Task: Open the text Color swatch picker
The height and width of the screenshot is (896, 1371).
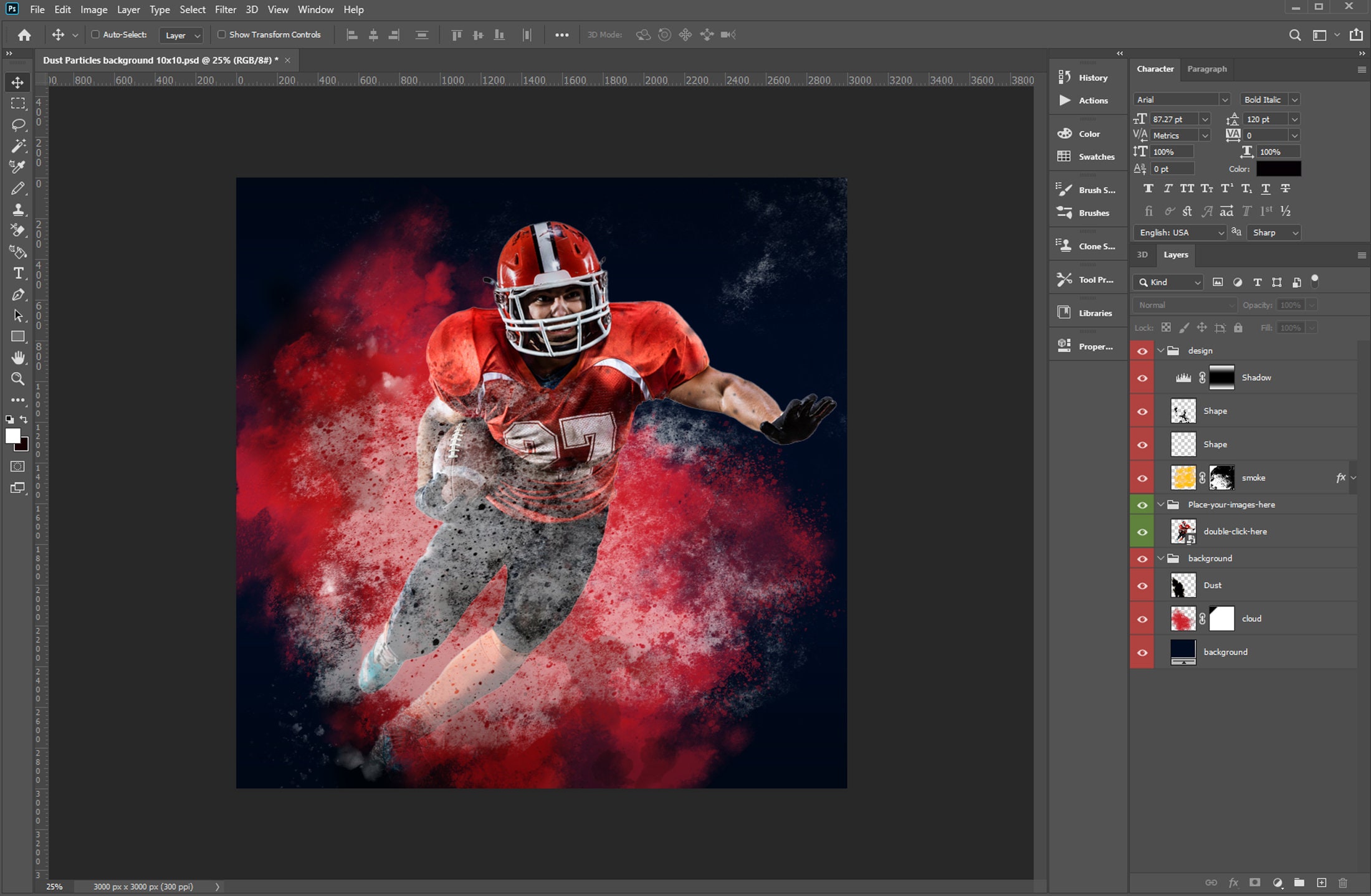Action: pos(1278,168)
